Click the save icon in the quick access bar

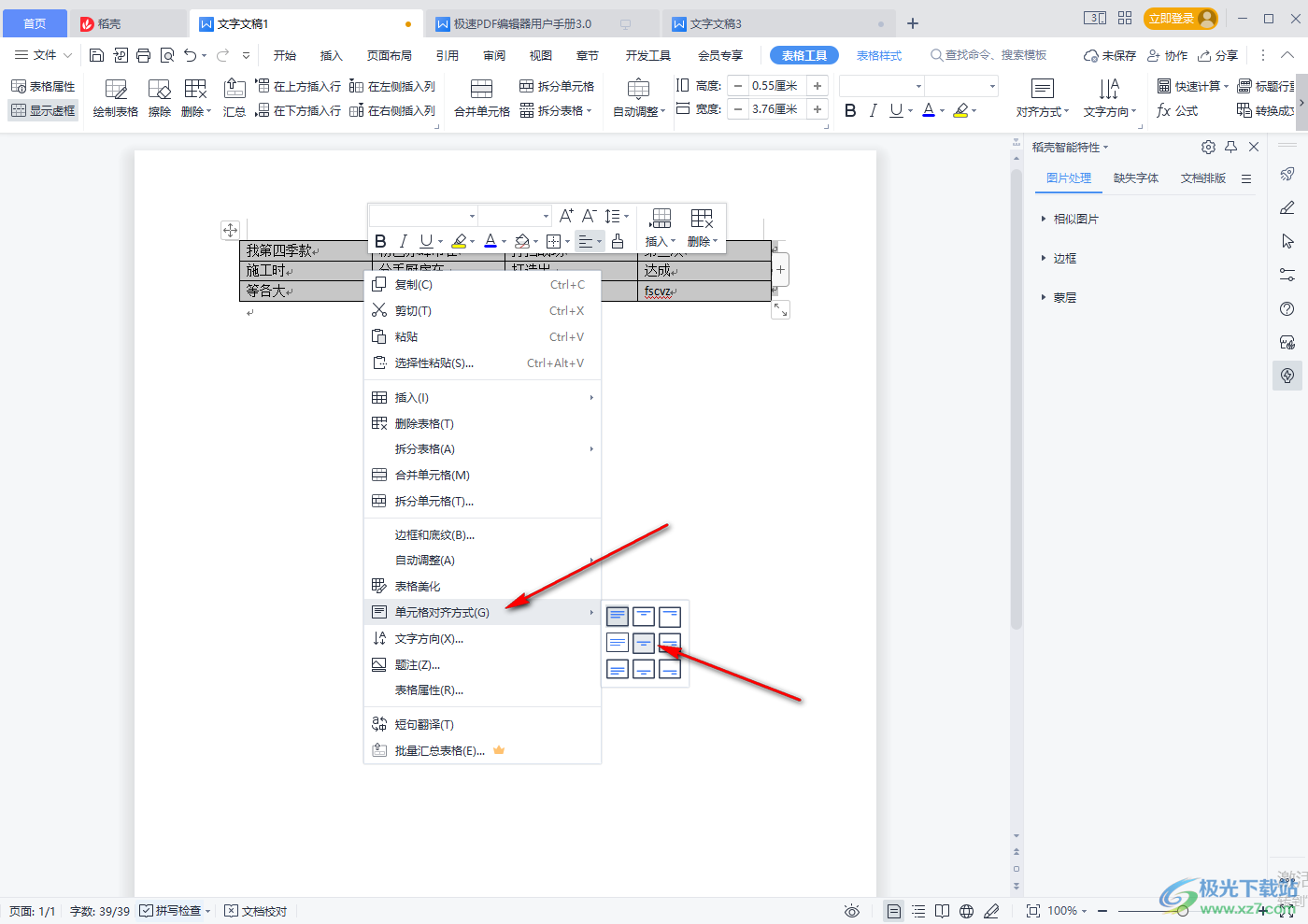click(x=96, y=55)
